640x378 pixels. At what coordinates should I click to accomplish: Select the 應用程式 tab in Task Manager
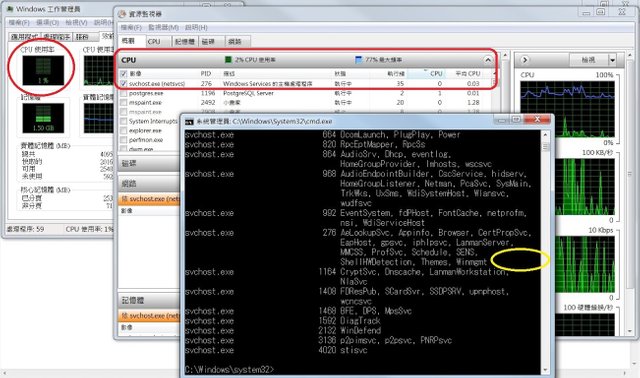tap(25, 37)
